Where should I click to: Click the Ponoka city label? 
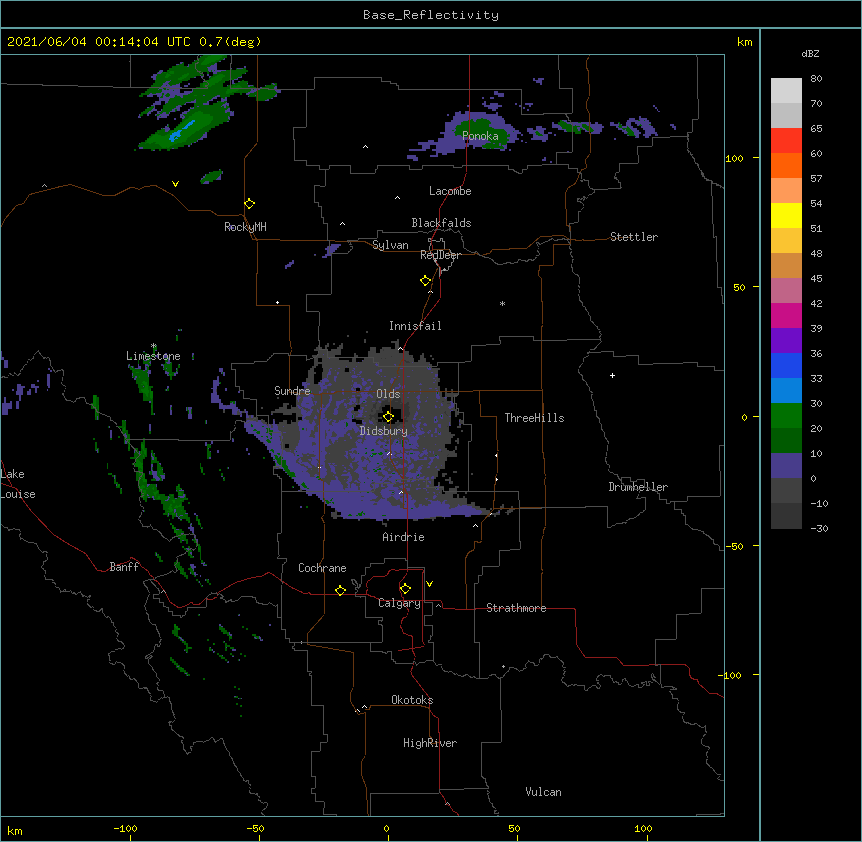point(480,136)
